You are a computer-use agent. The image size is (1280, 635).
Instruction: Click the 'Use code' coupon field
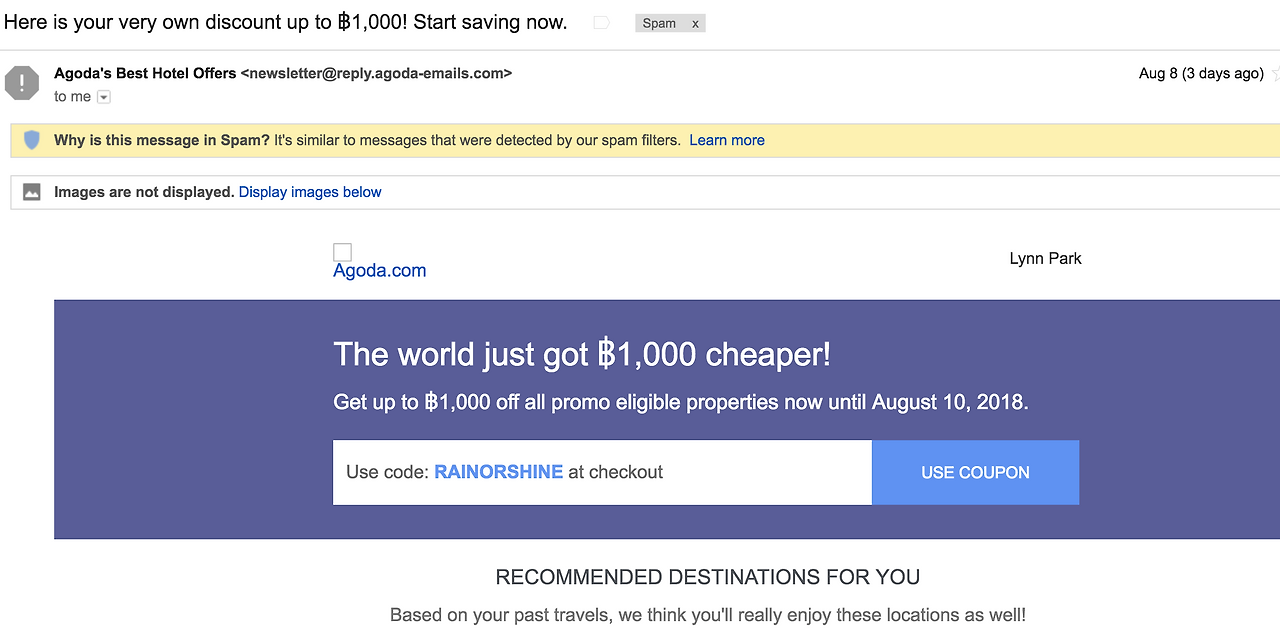pos(602,472)
